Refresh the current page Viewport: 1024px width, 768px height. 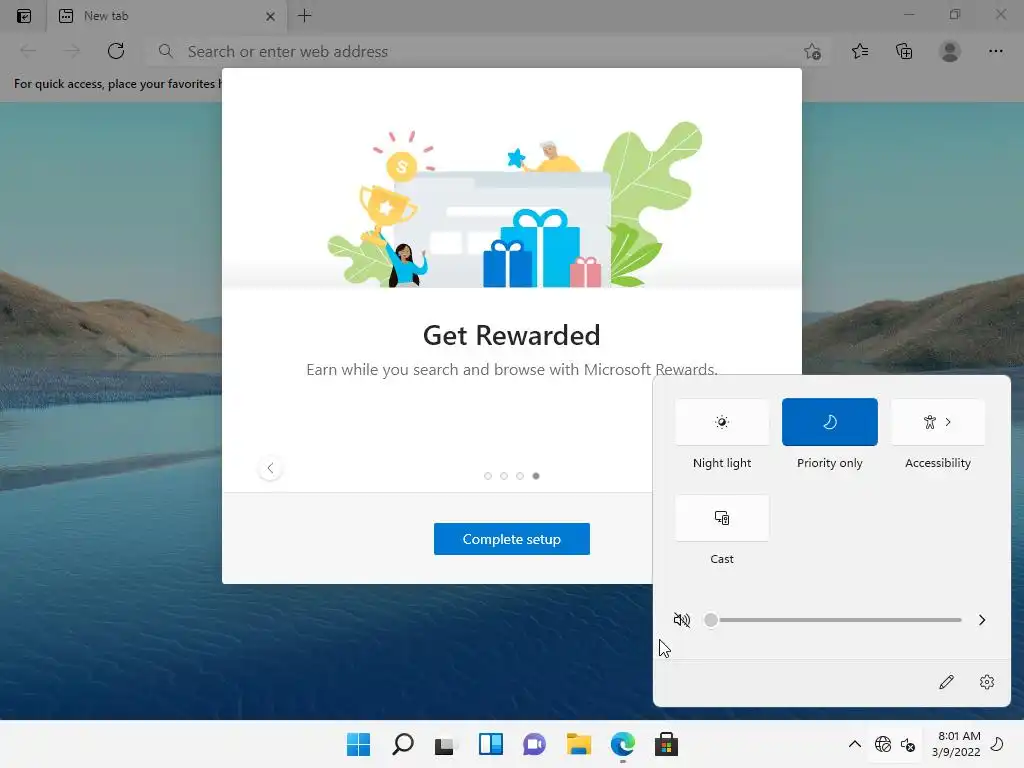pyautogui.click(x=116, y=51)
